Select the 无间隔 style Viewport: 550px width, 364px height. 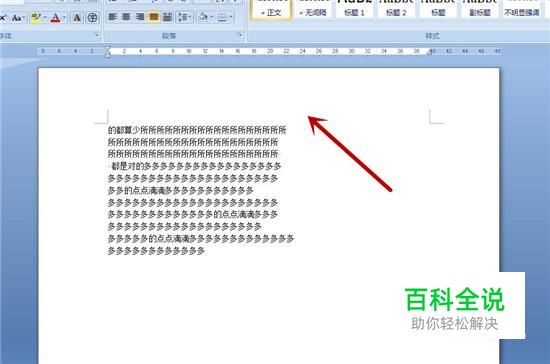313,9
